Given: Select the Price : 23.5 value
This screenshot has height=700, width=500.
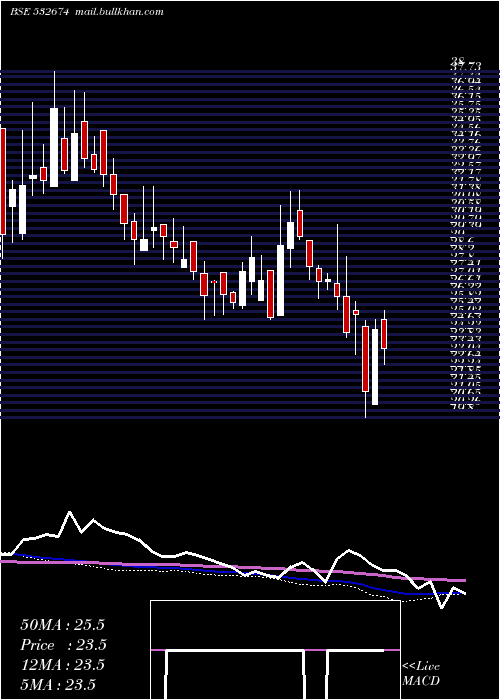Looking at the screenshot, I should pos(64,645).
